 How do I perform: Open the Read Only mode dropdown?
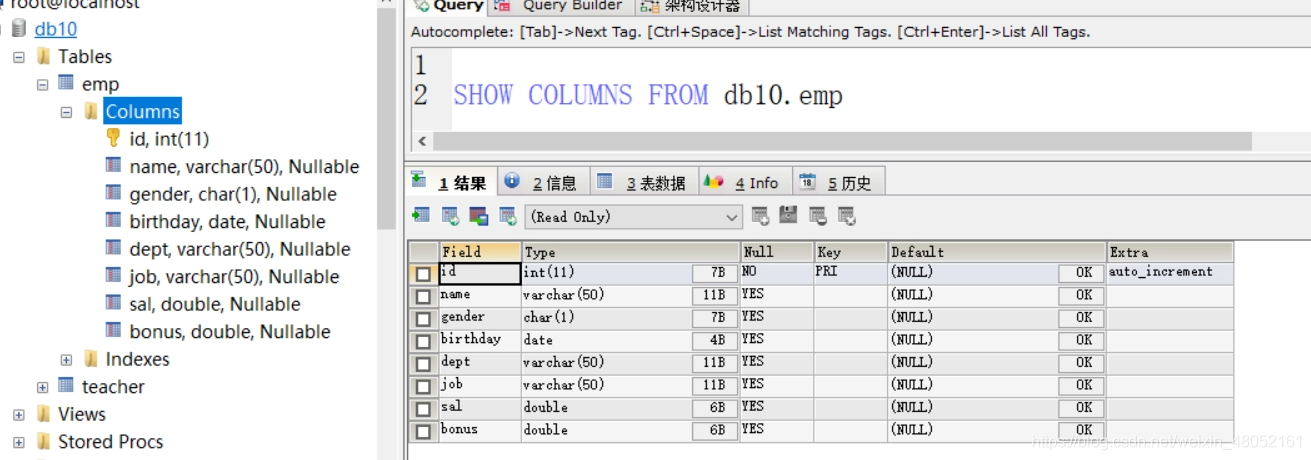(732, 217)
